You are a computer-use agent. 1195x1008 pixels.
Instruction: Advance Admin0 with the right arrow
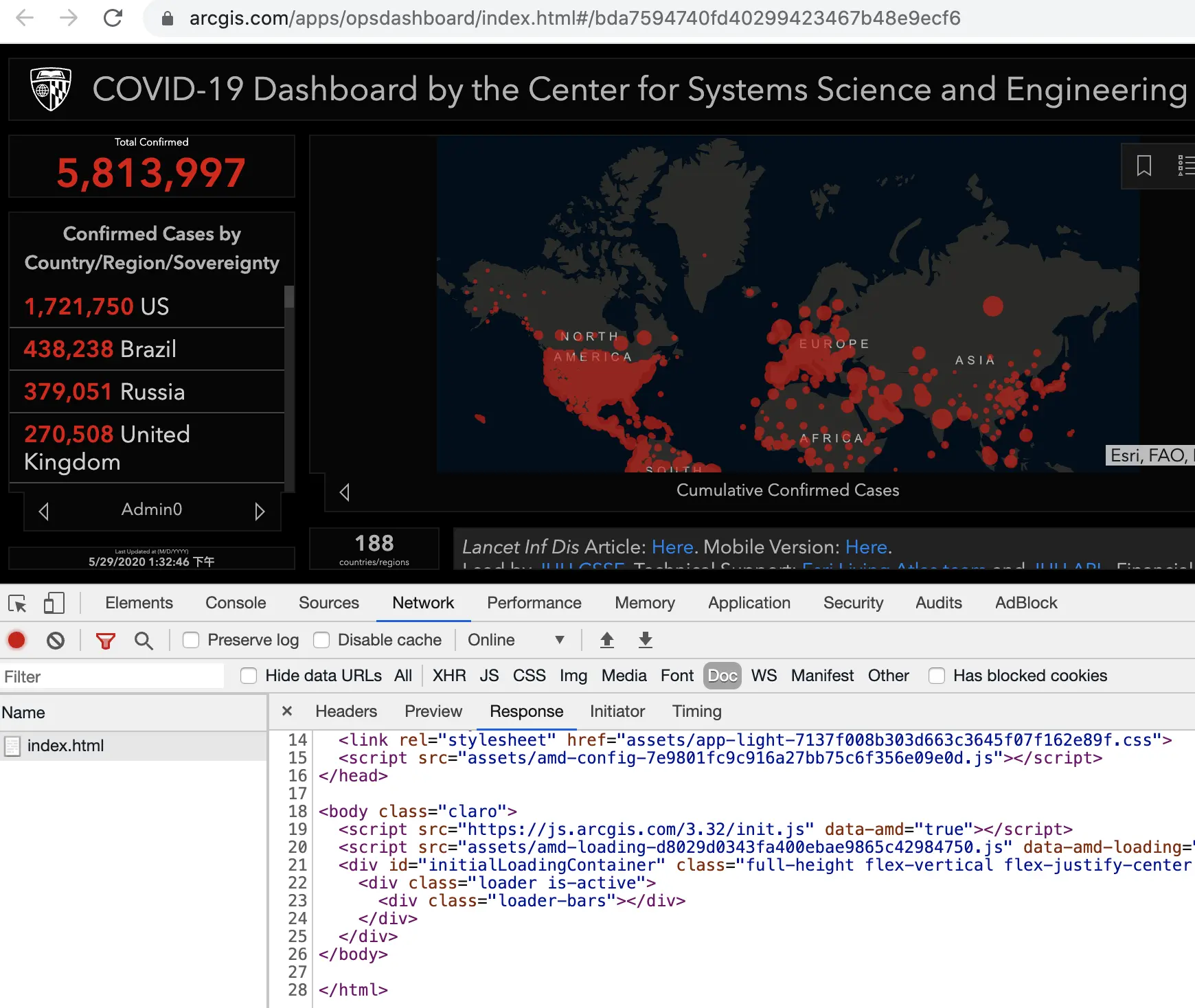pos(260,510)
